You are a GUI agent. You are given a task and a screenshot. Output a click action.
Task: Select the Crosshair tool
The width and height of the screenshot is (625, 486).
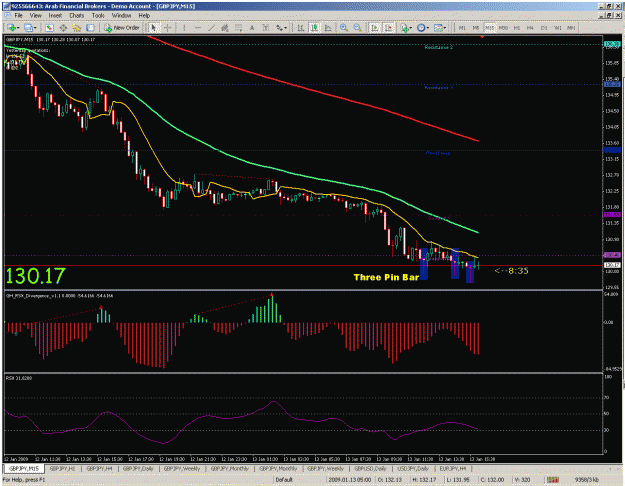pyautogui.click(x=168, y=28)
